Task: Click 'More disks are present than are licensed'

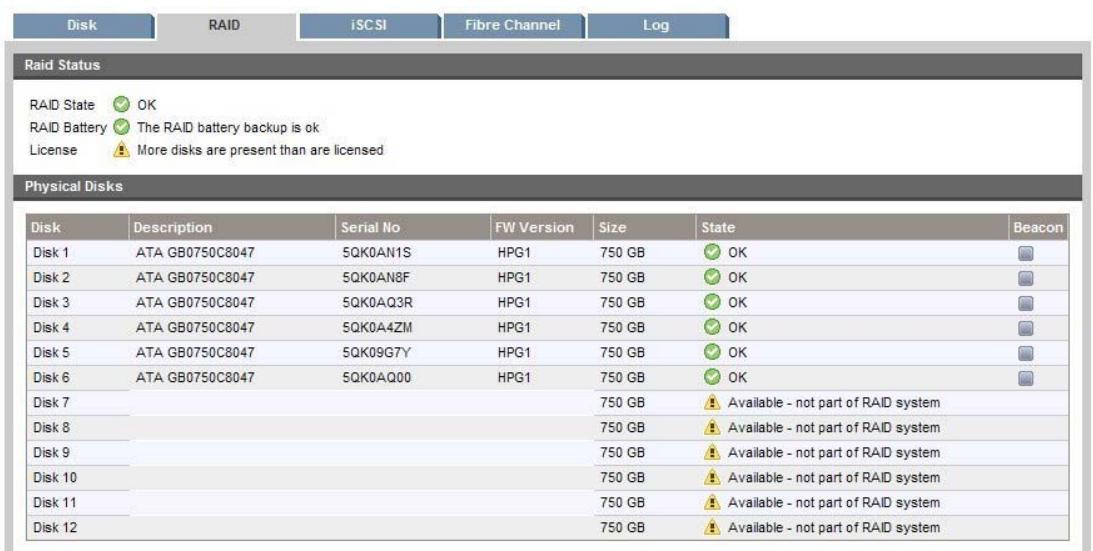Action: coord(260,150)
